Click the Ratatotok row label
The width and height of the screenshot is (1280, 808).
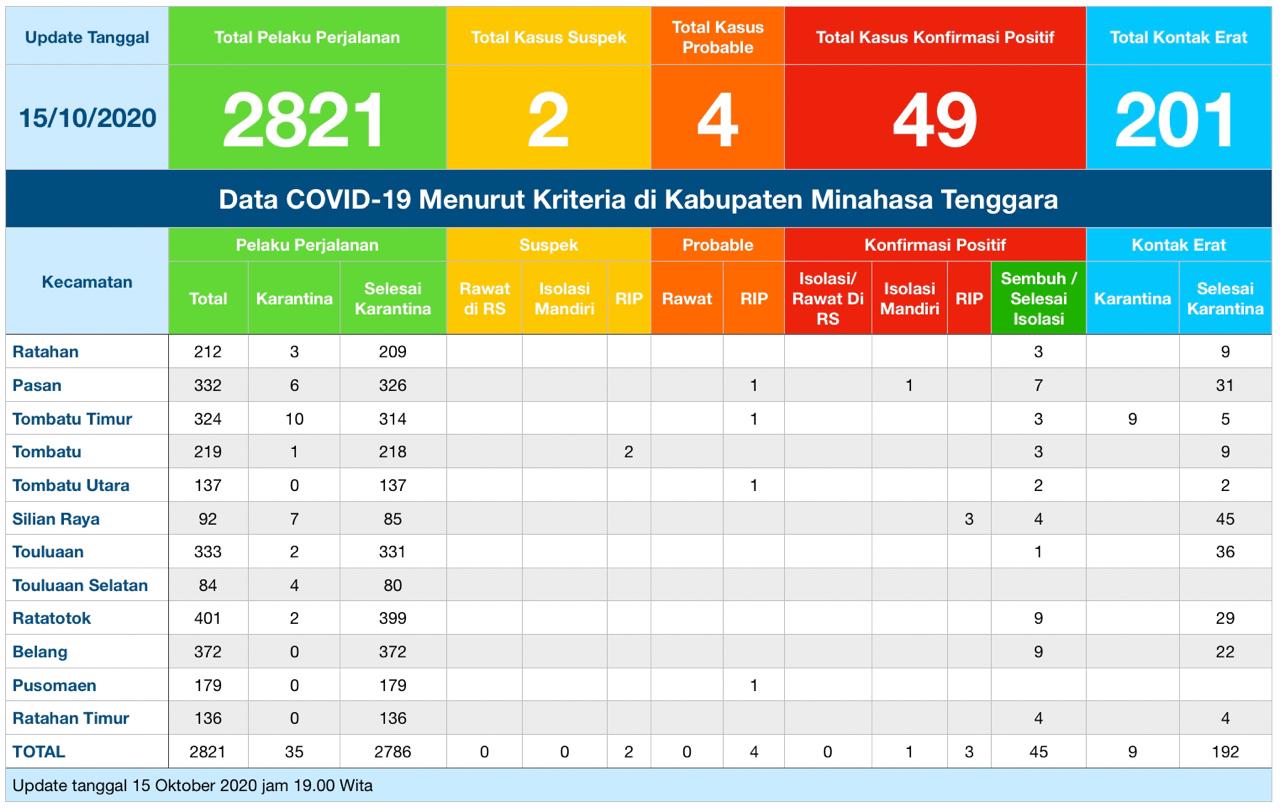pyautogui.click(x=52, y=618)
